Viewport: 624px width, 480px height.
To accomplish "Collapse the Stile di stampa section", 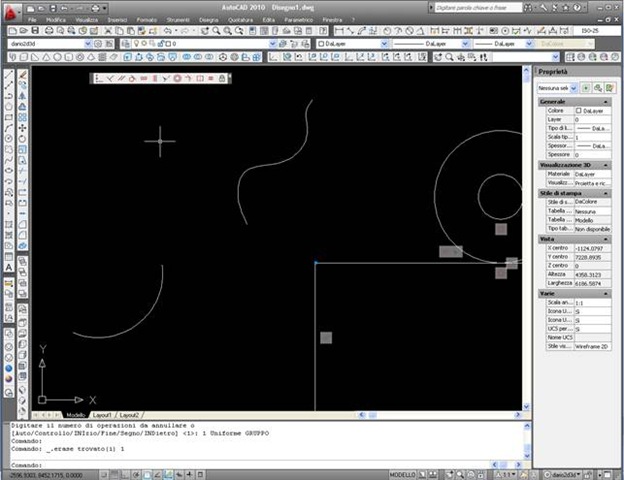I will tap(606, 193).
